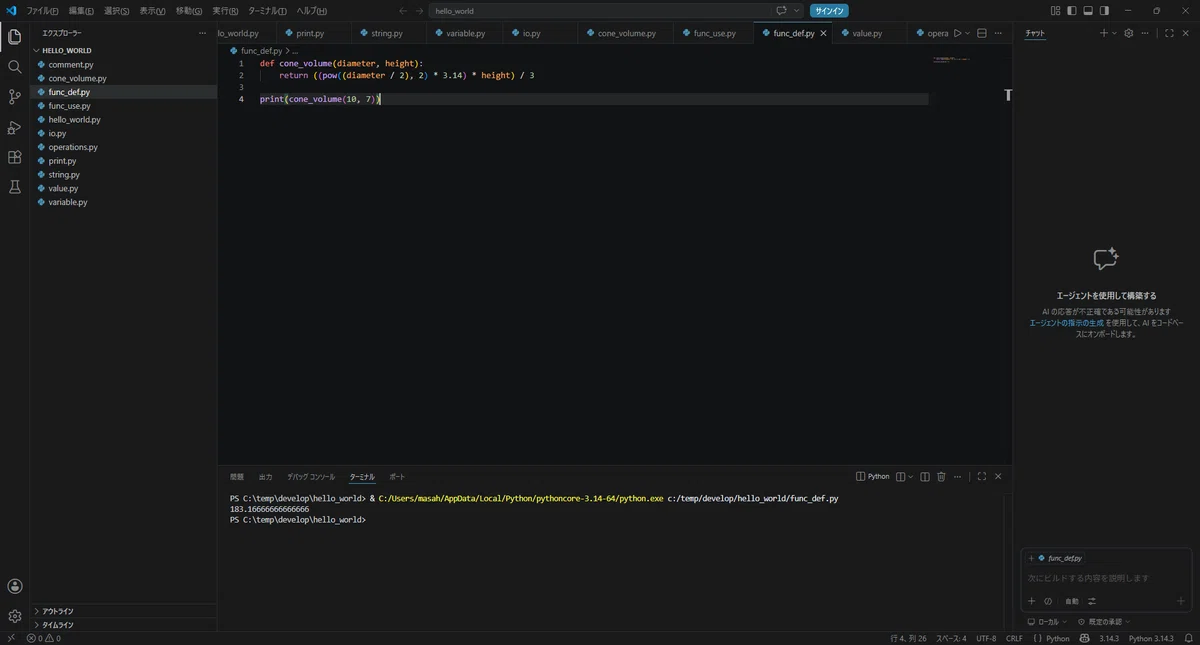This screenshot has height=645, width=1200.
Task: Switch to the cone_volume.py tab
Action: (627, 33)
